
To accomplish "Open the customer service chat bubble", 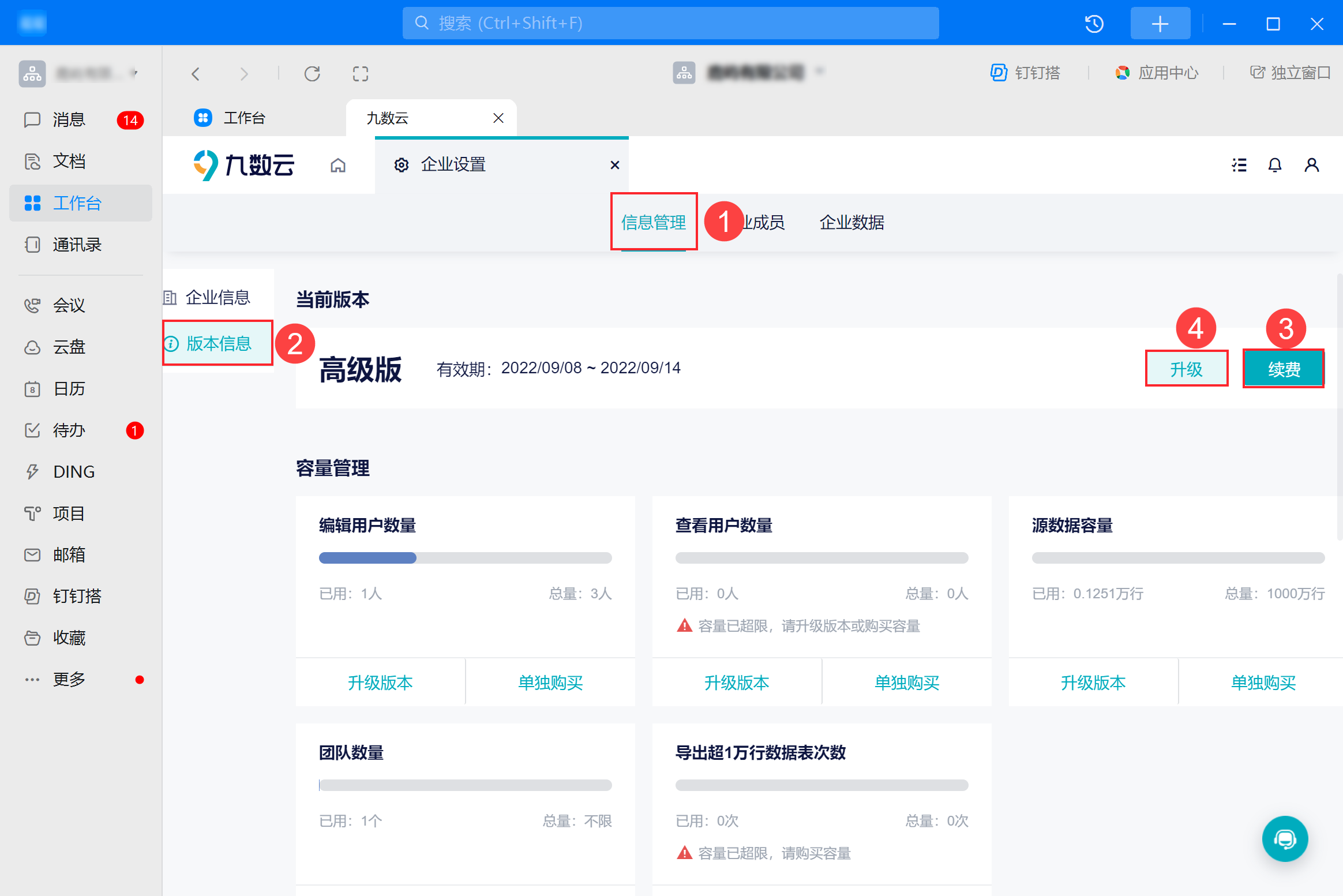I will [x=1285, y=838].
